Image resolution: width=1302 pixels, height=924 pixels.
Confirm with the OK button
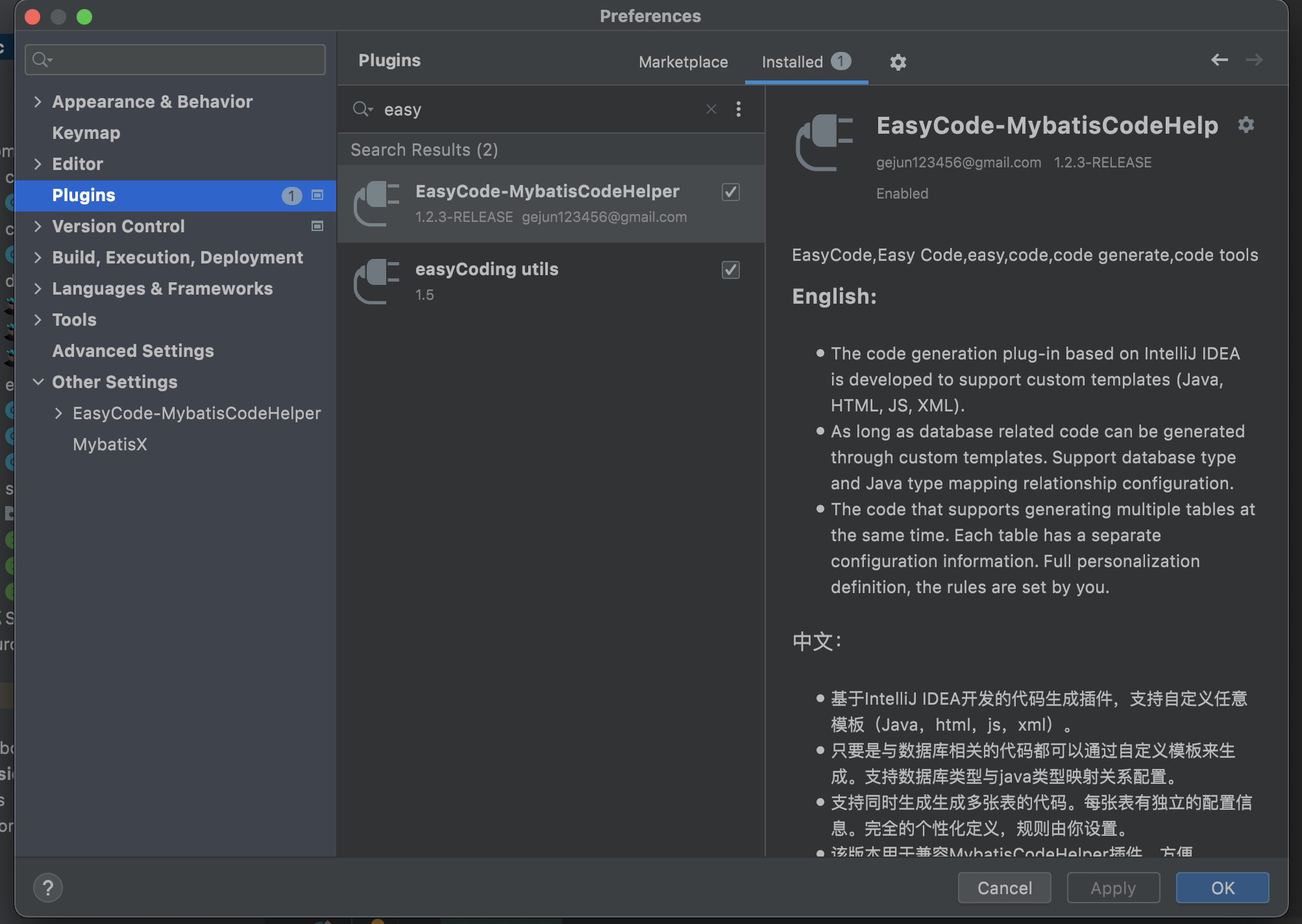click(x=1222, y=888)
